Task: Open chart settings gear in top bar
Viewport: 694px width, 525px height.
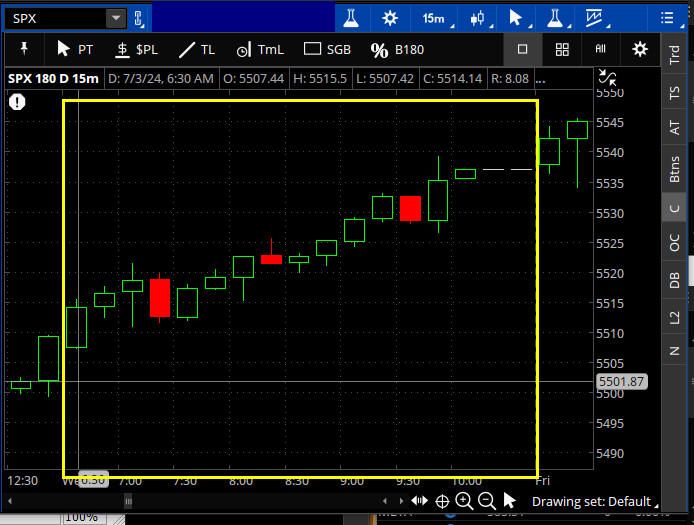Action: pos(390,18)
